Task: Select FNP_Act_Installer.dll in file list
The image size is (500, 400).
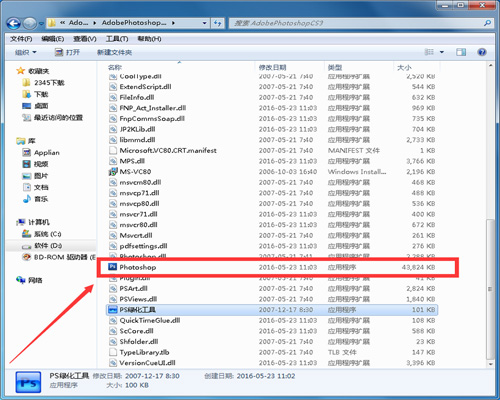Action: tap(153, 108)
